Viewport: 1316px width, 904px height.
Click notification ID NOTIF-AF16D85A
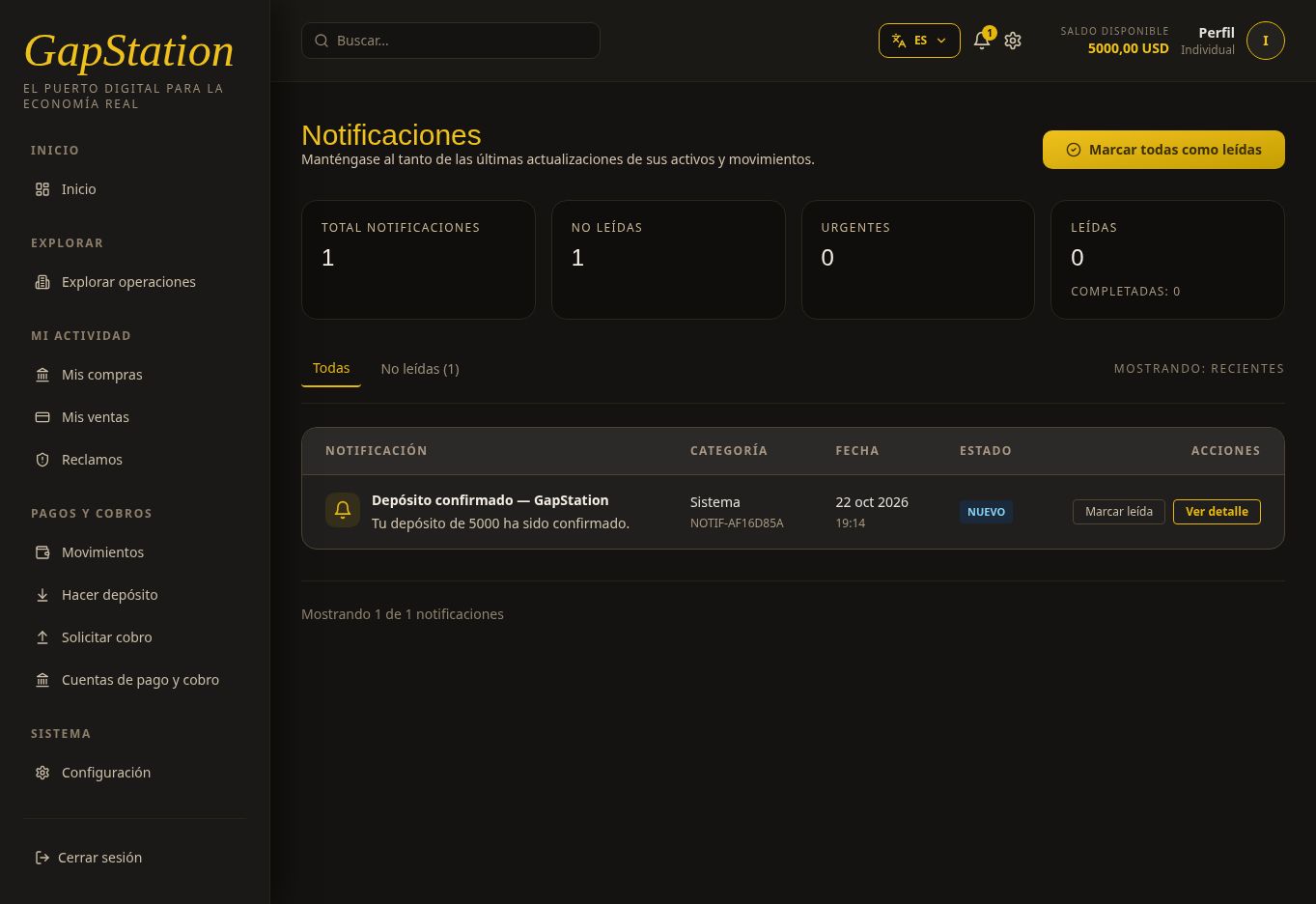pyautogui.click(x=737, y=523)
